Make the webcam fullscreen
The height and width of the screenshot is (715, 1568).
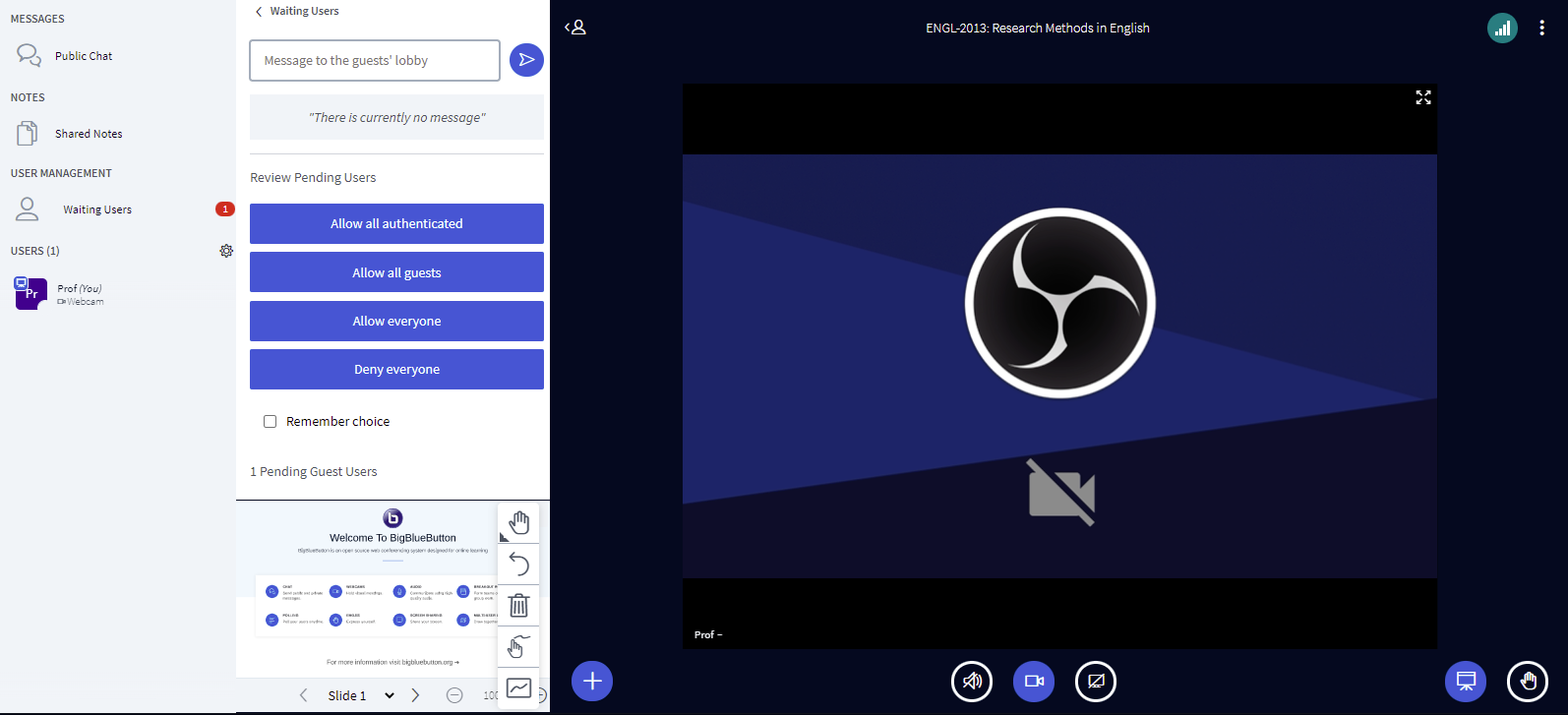1423,97
